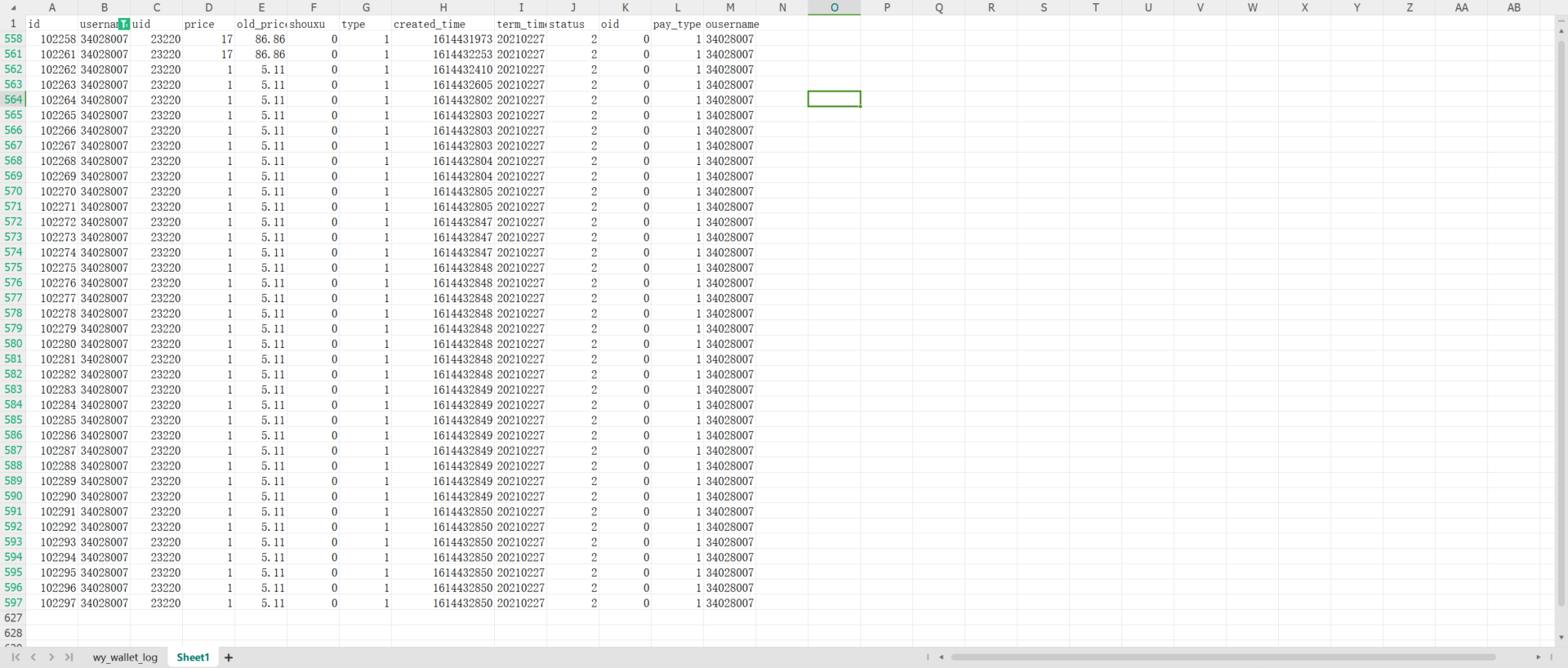This screenshot has height=668, width=1568.
Task: Select the cell with id 102280
Action: (x=52, y=344)
